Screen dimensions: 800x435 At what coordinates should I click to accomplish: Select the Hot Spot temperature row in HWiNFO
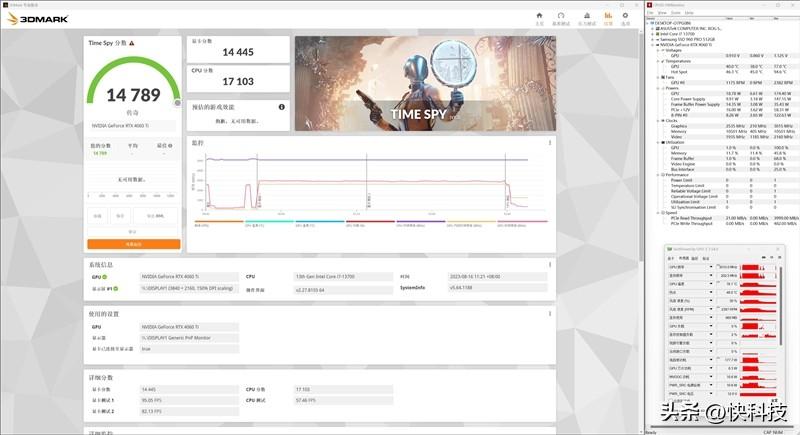[724, 72]
